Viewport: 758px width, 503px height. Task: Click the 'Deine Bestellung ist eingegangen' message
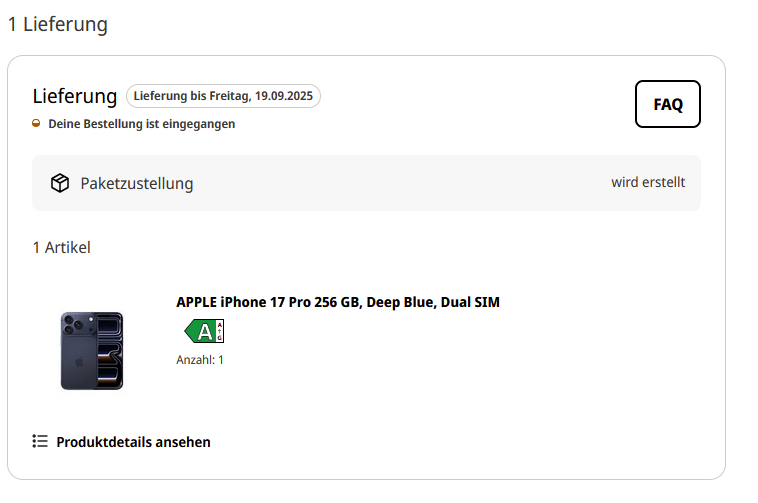(x=142, y=124)
